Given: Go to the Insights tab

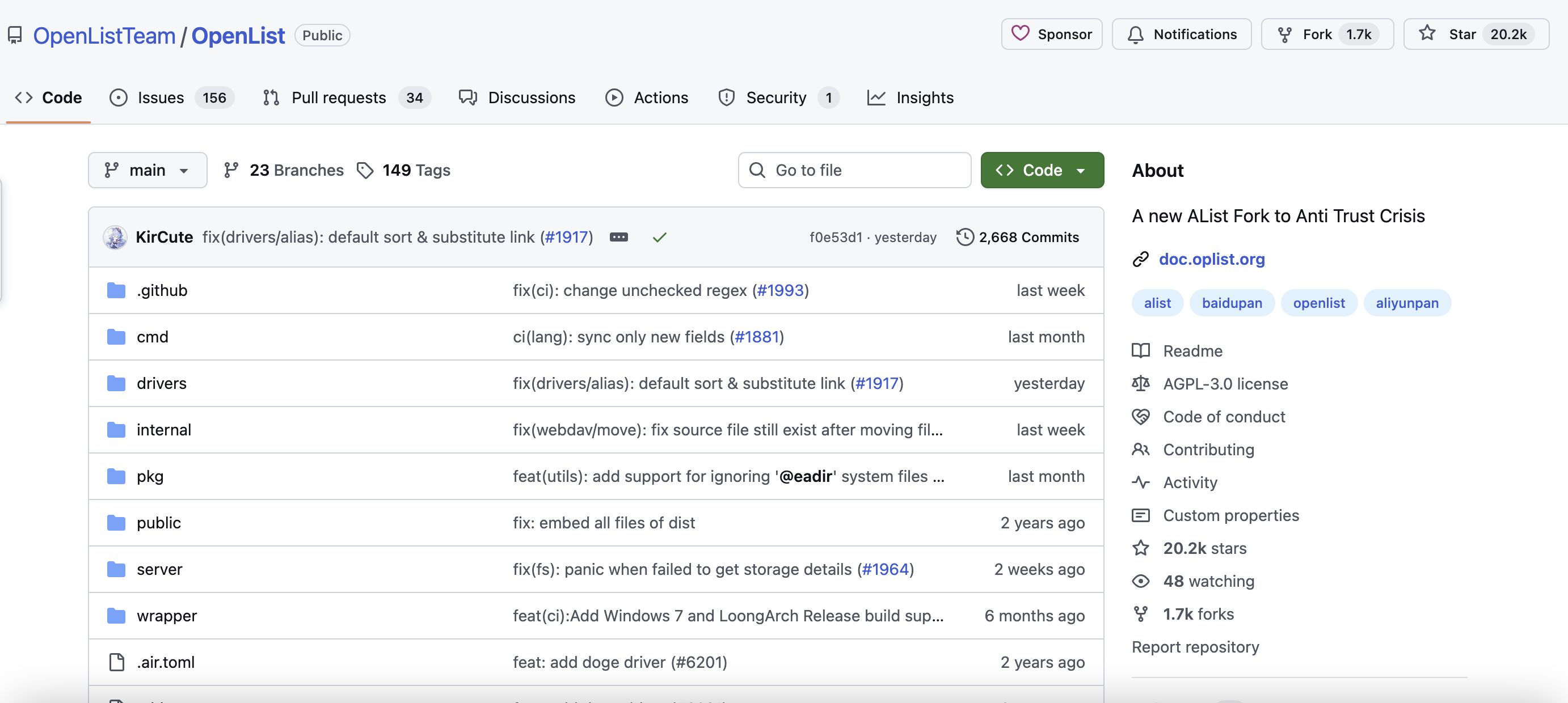Looking at the screenshot, I should pos(924,98).
